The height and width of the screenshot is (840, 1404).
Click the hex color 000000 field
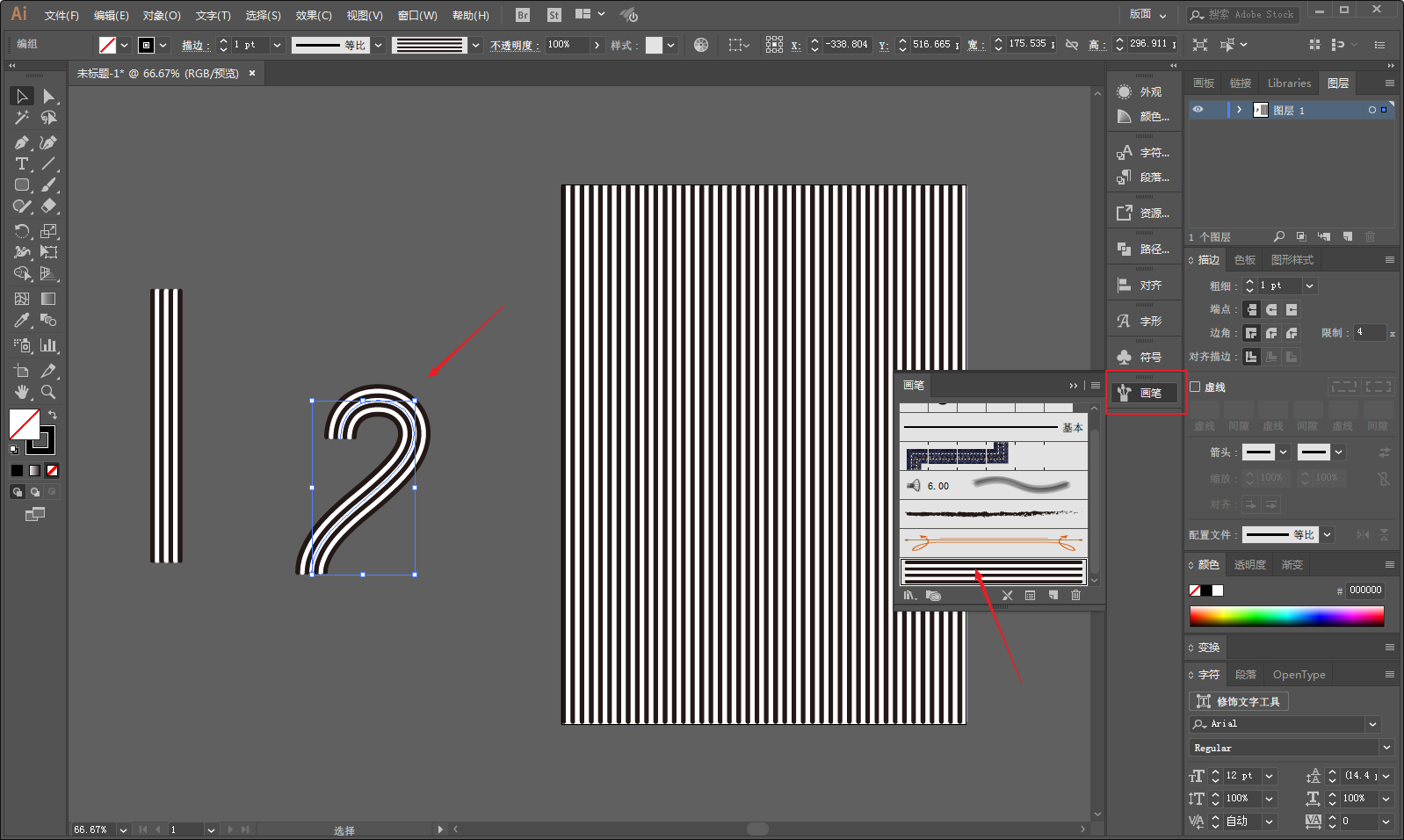point(1365,590)
